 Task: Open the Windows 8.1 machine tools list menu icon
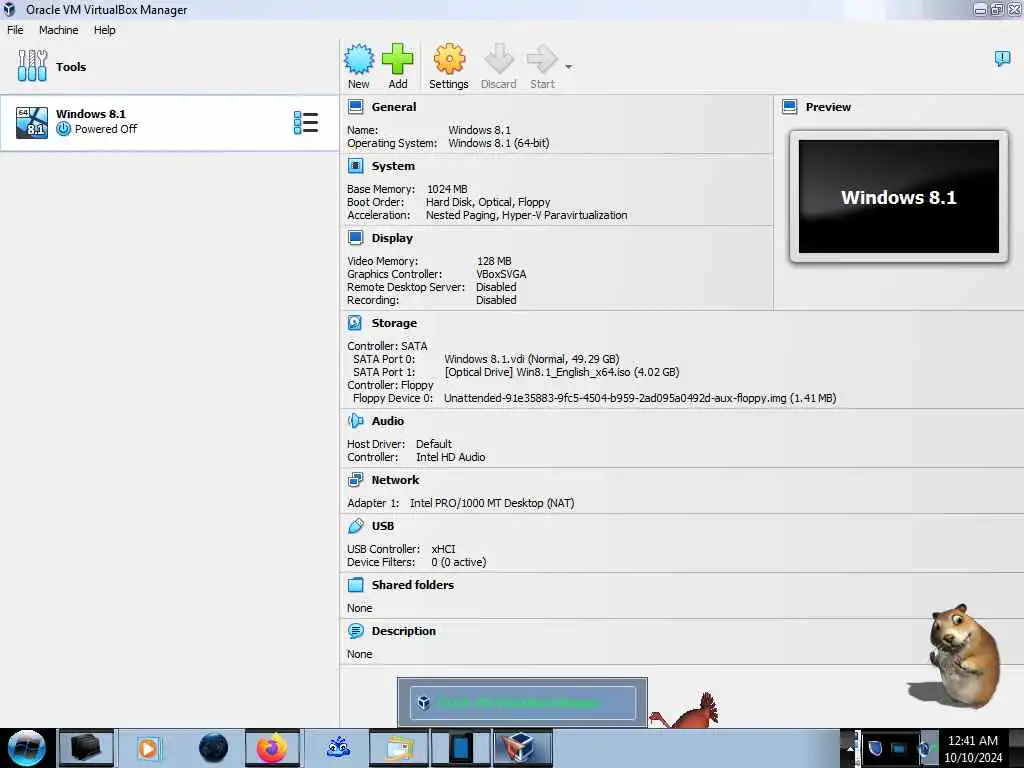306,123
